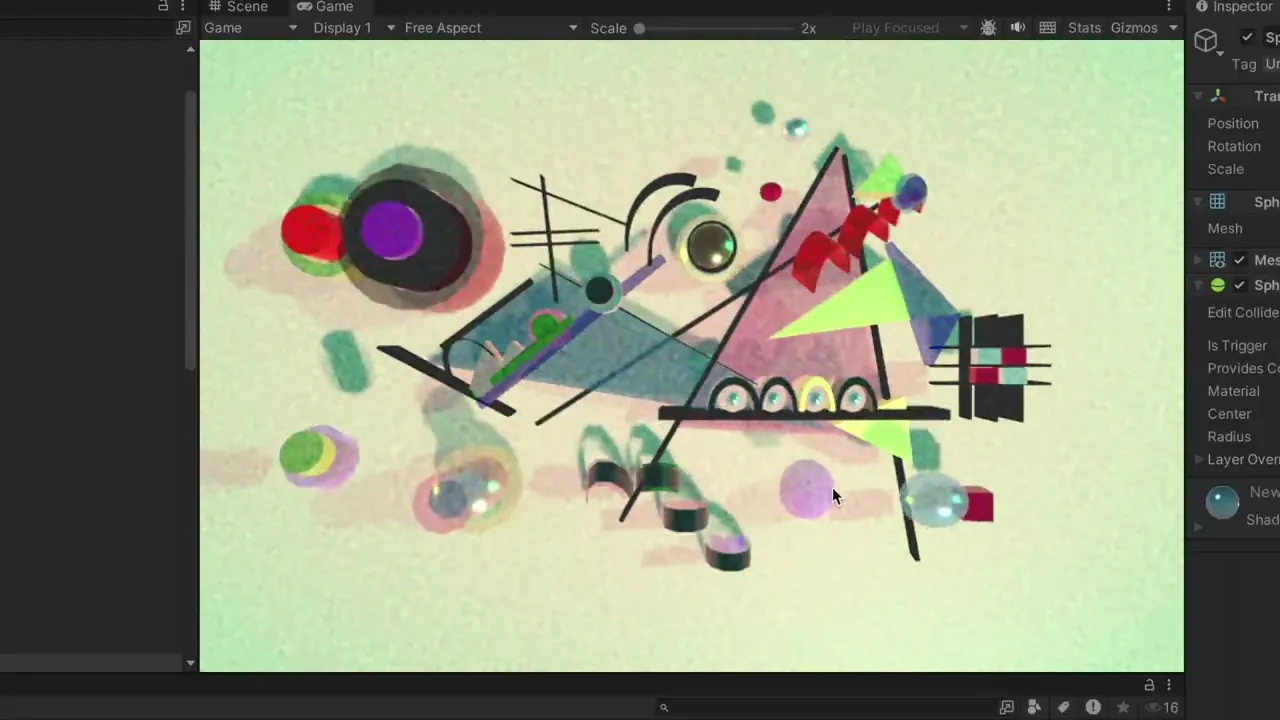The image size is (1280, 720).
Task: Click the material preview sphere thumbnail
Action: [x=1222, y=503]
